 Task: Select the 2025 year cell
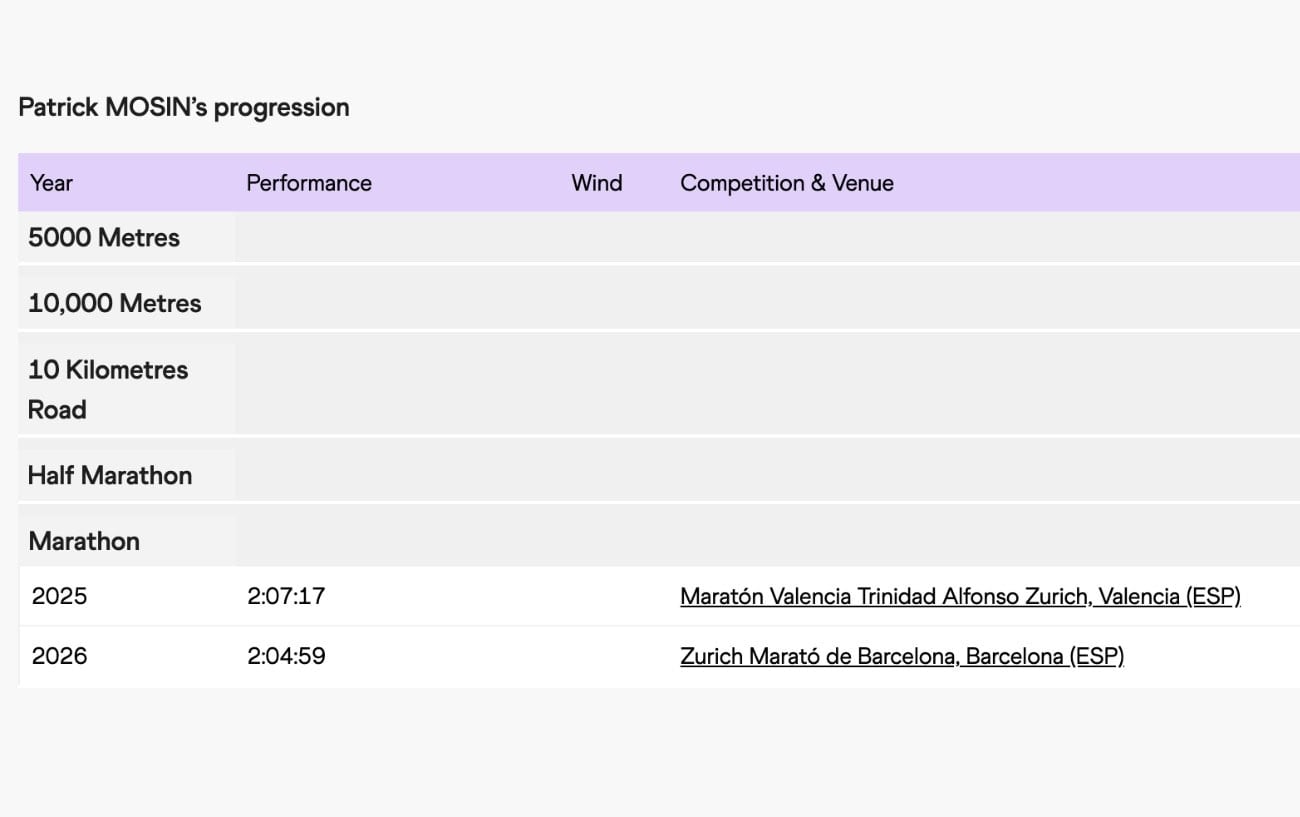pos(60,597)
